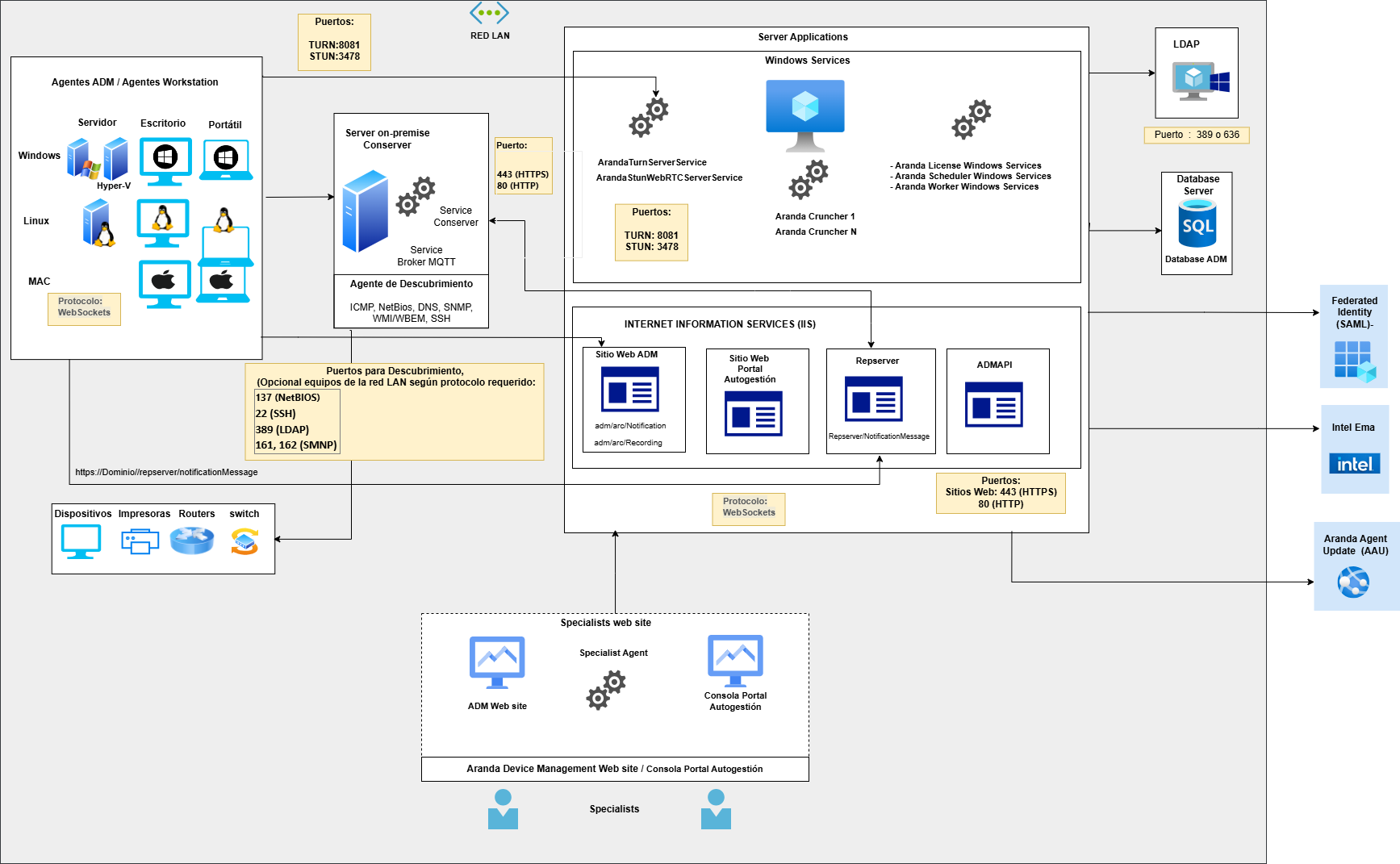
Task: Select the 443 (HTTPS) 80 (HTTP) port note
Action: point(524,165)
